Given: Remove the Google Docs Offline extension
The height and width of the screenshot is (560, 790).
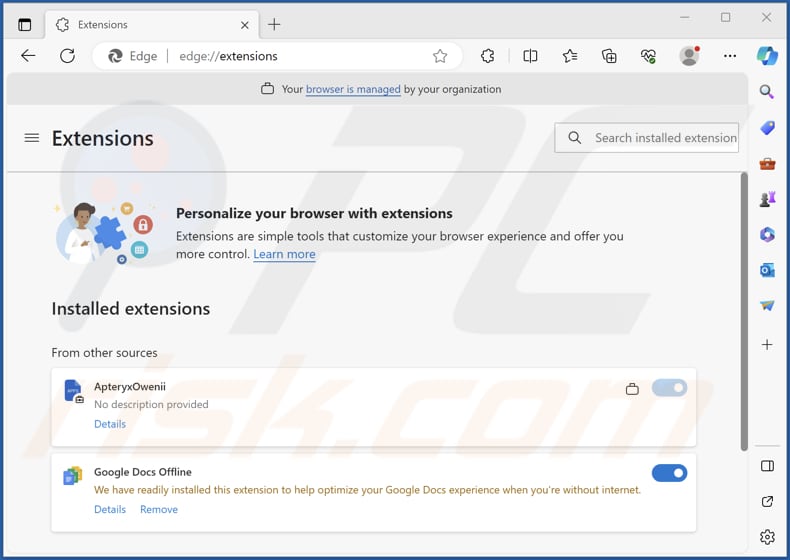Looking at the screenshot, I should [159, 509].
